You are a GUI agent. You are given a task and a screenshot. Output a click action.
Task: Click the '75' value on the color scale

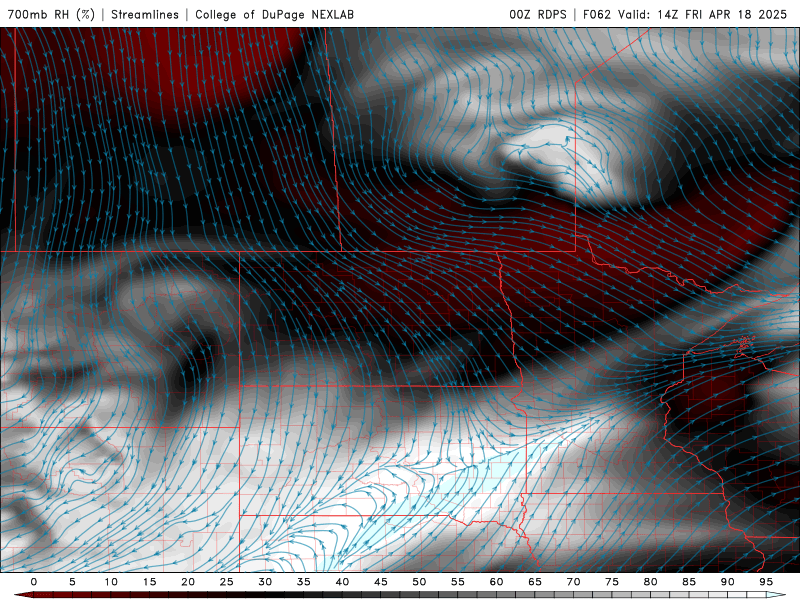(612, 582)
